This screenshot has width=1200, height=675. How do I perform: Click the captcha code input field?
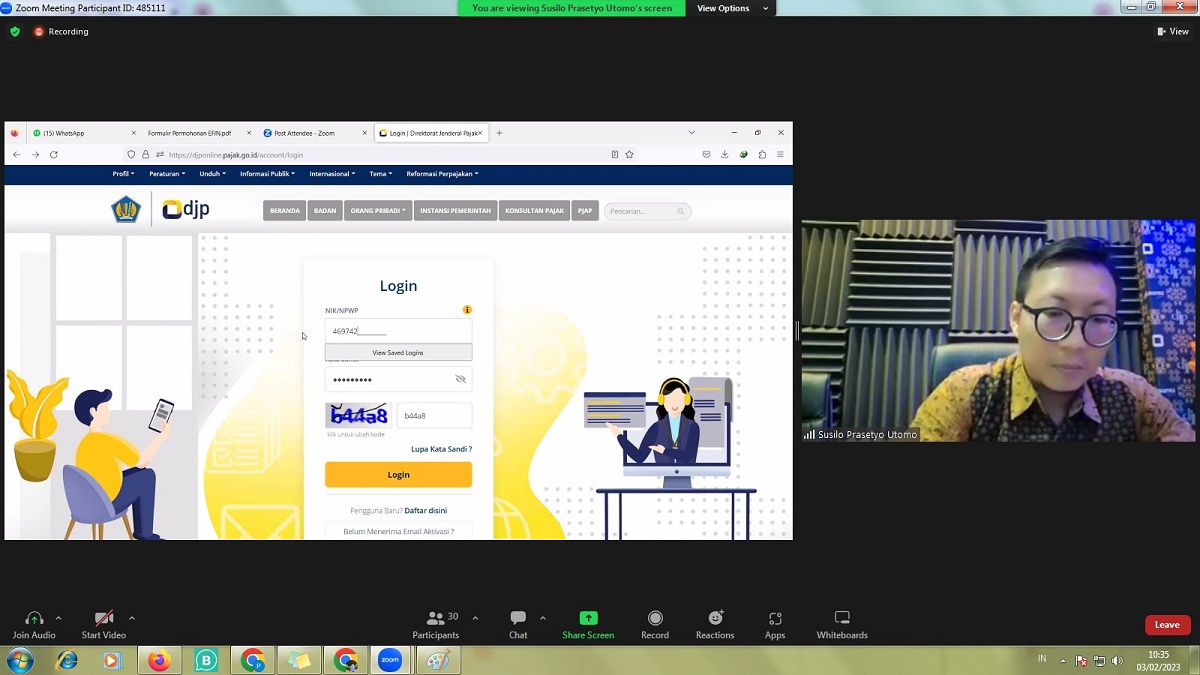click(434, 416)
